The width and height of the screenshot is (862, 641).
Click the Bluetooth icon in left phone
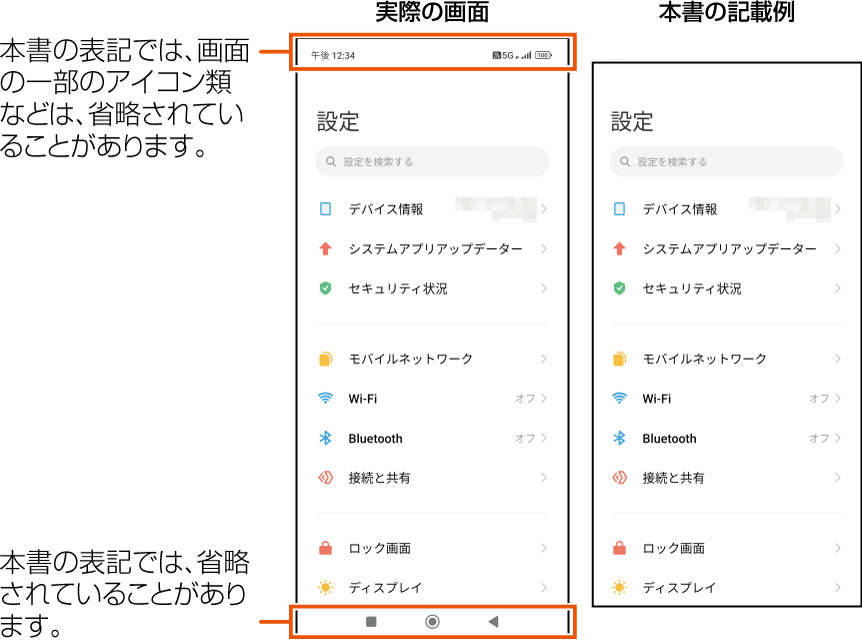325,438
